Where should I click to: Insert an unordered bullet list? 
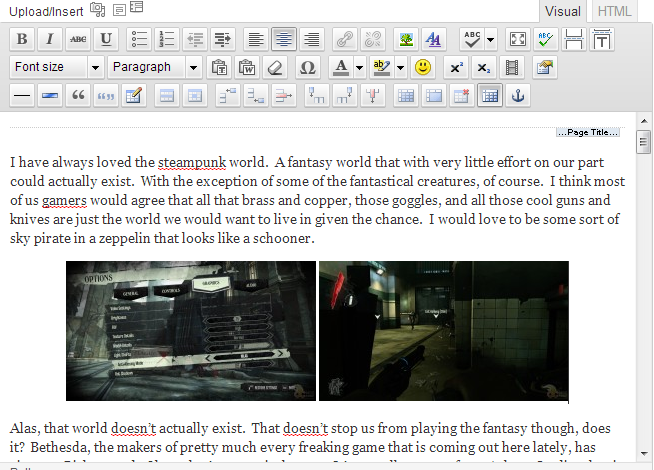(x=139, y=39)
